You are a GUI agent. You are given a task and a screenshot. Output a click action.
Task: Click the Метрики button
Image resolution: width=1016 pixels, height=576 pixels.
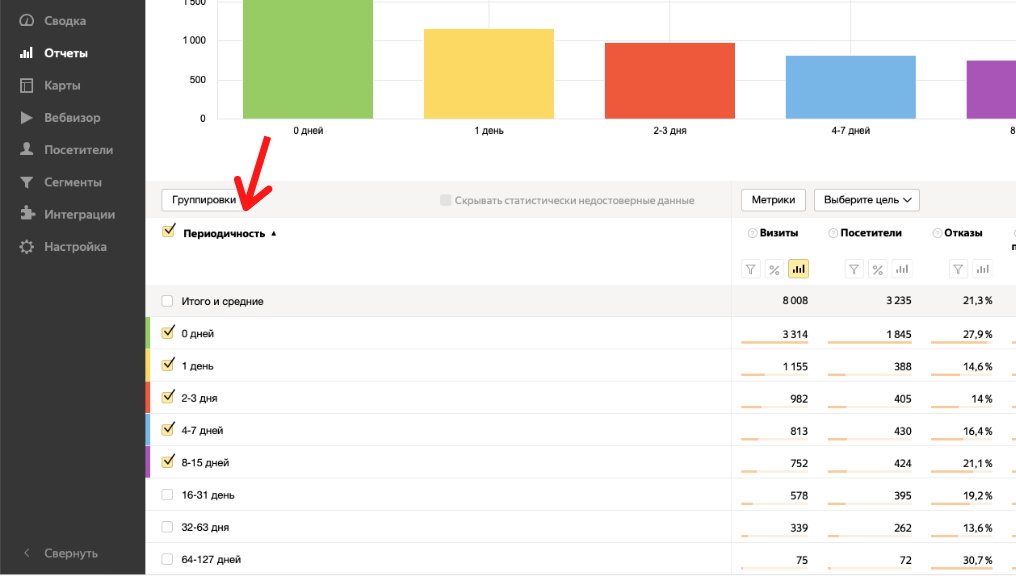773,200
